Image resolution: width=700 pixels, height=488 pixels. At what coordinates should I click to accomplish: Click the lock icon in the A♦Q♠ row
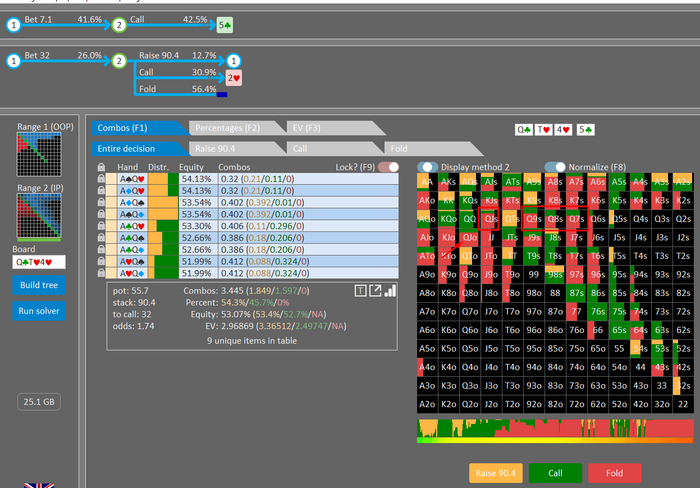pos(101,202)
